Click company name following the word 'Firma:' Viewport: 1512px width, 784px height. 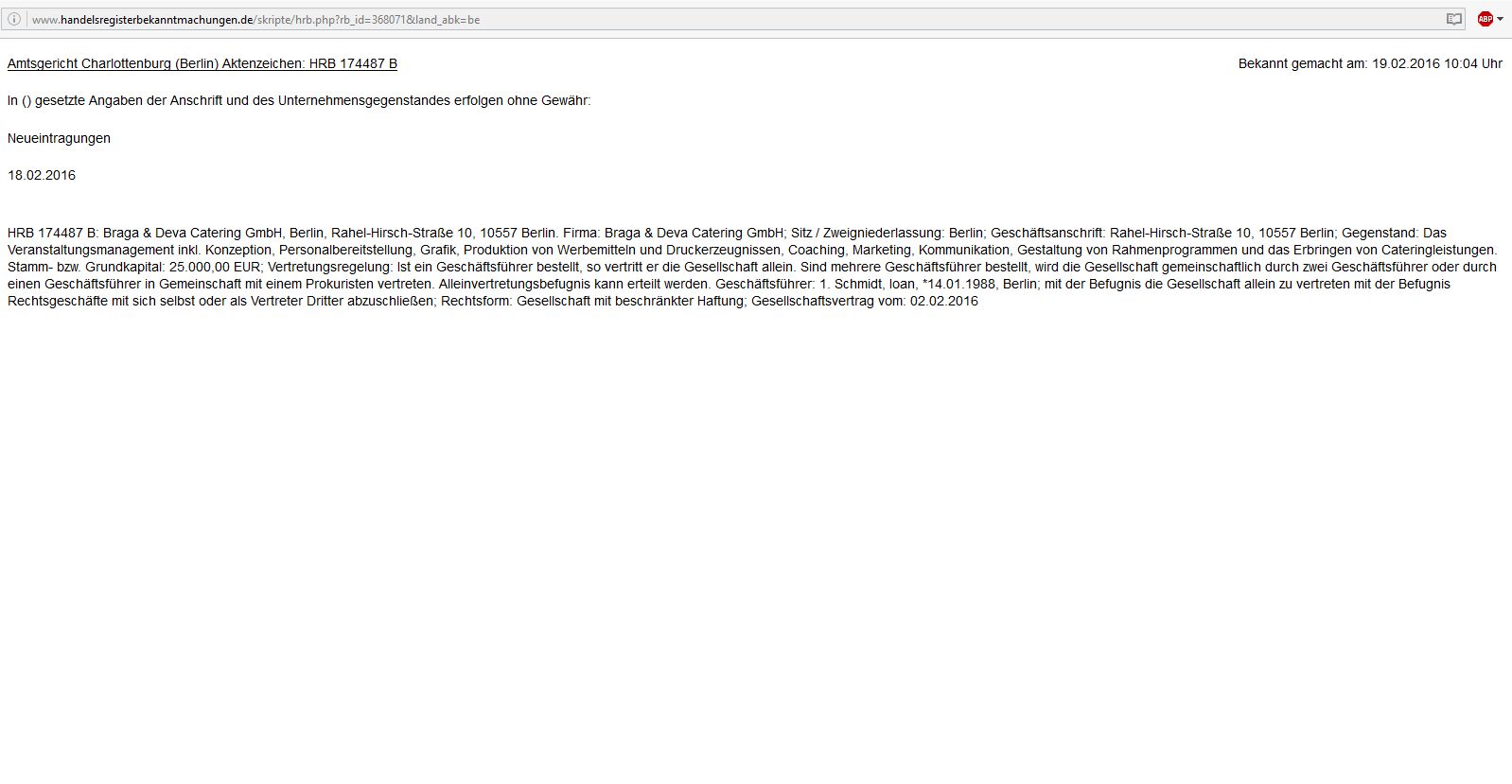pos(694,233)
